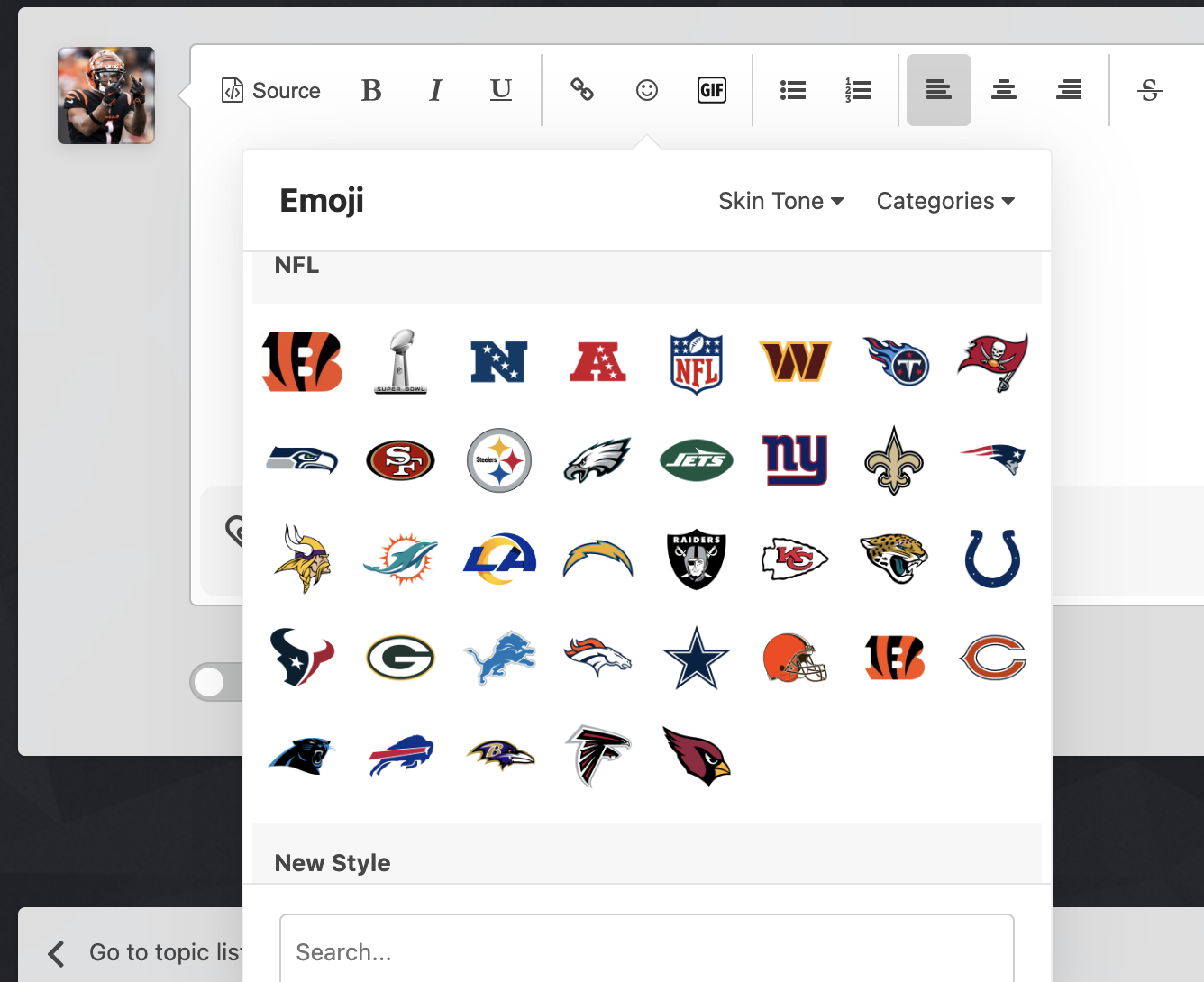Select the Los Angeles Chargers emoji
The height and width of the screenshot is (982, 1204).
pyautogui.click(x=597, y=559)
